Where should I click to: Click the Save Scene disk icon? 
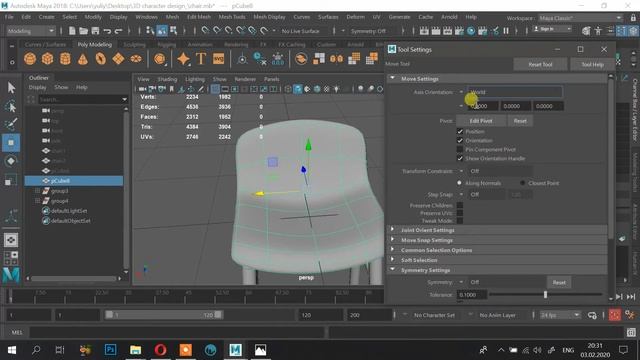point(95,31)
